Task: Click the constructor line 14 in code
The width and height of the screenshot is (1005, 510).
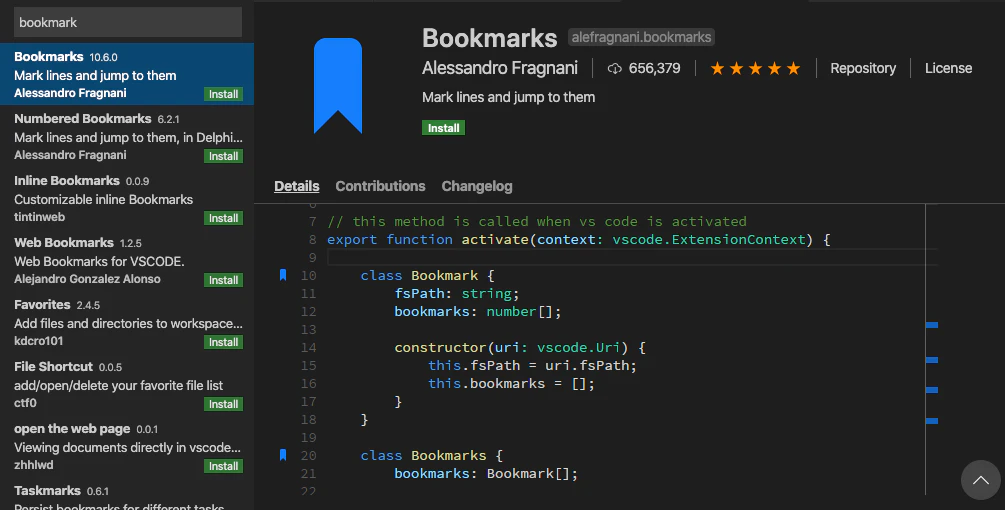Action: coord(520,347)
